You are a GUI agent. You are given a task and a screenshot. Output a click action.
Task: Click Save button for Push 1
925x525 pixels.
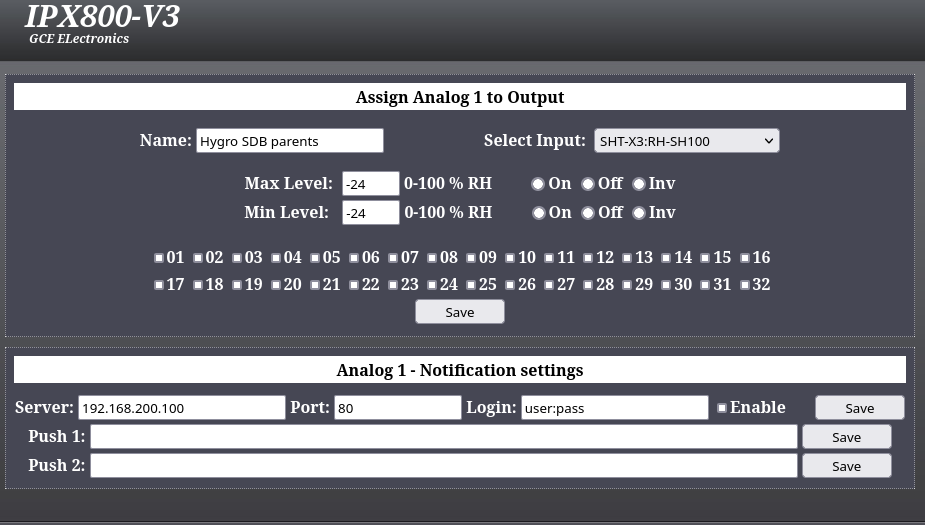[x=846, y=437]
